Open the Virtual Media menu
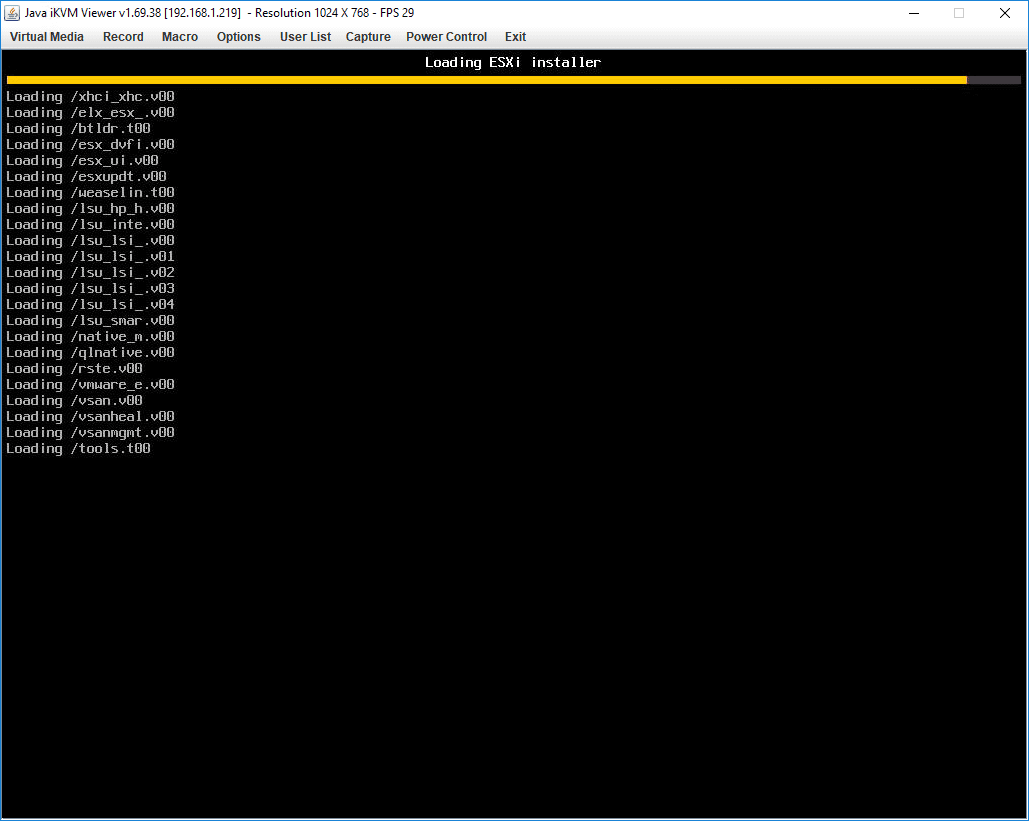This screenshot has height=821, width=1029. click(46, 37)
